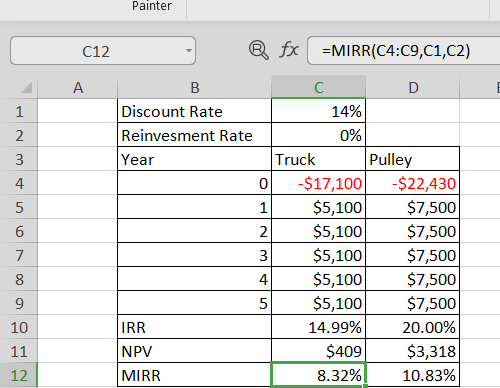
Task: Click Truck $5,100 in row 5
Action: click(319, 207)
